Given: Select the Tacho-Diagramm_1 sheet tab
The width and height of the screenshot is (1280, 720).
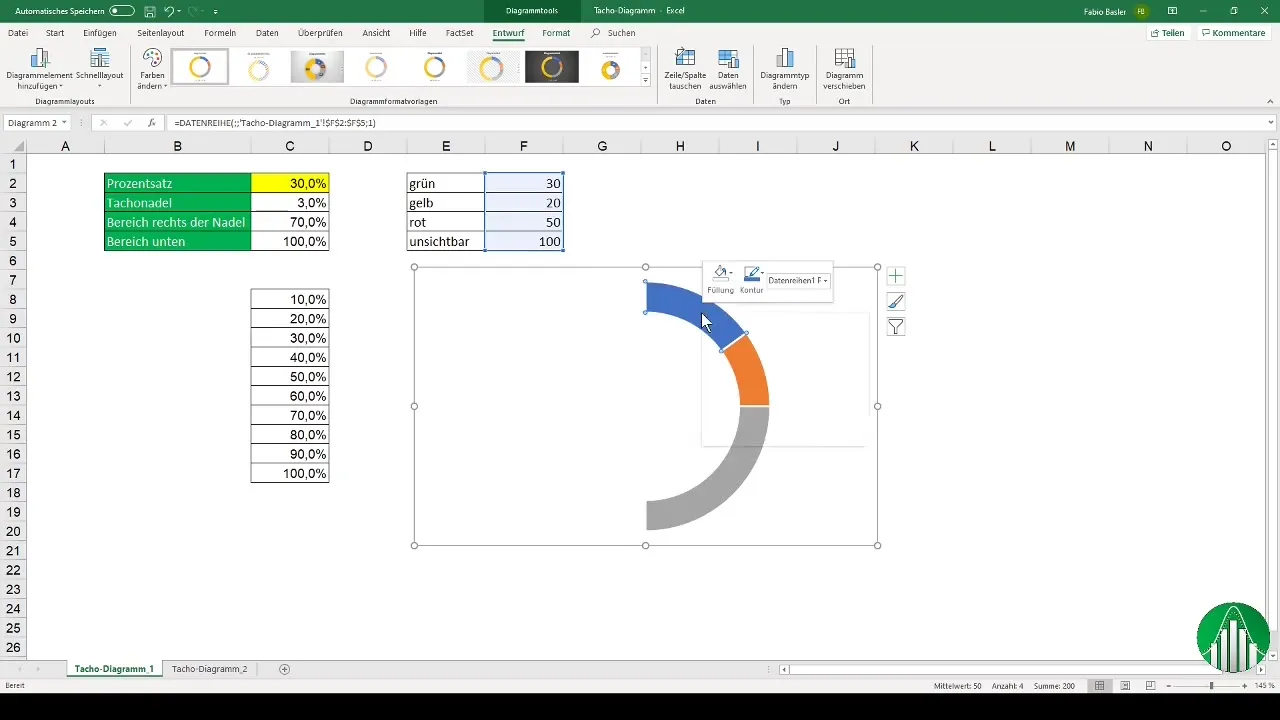Looking at the screenshot, I should point(113,668).
